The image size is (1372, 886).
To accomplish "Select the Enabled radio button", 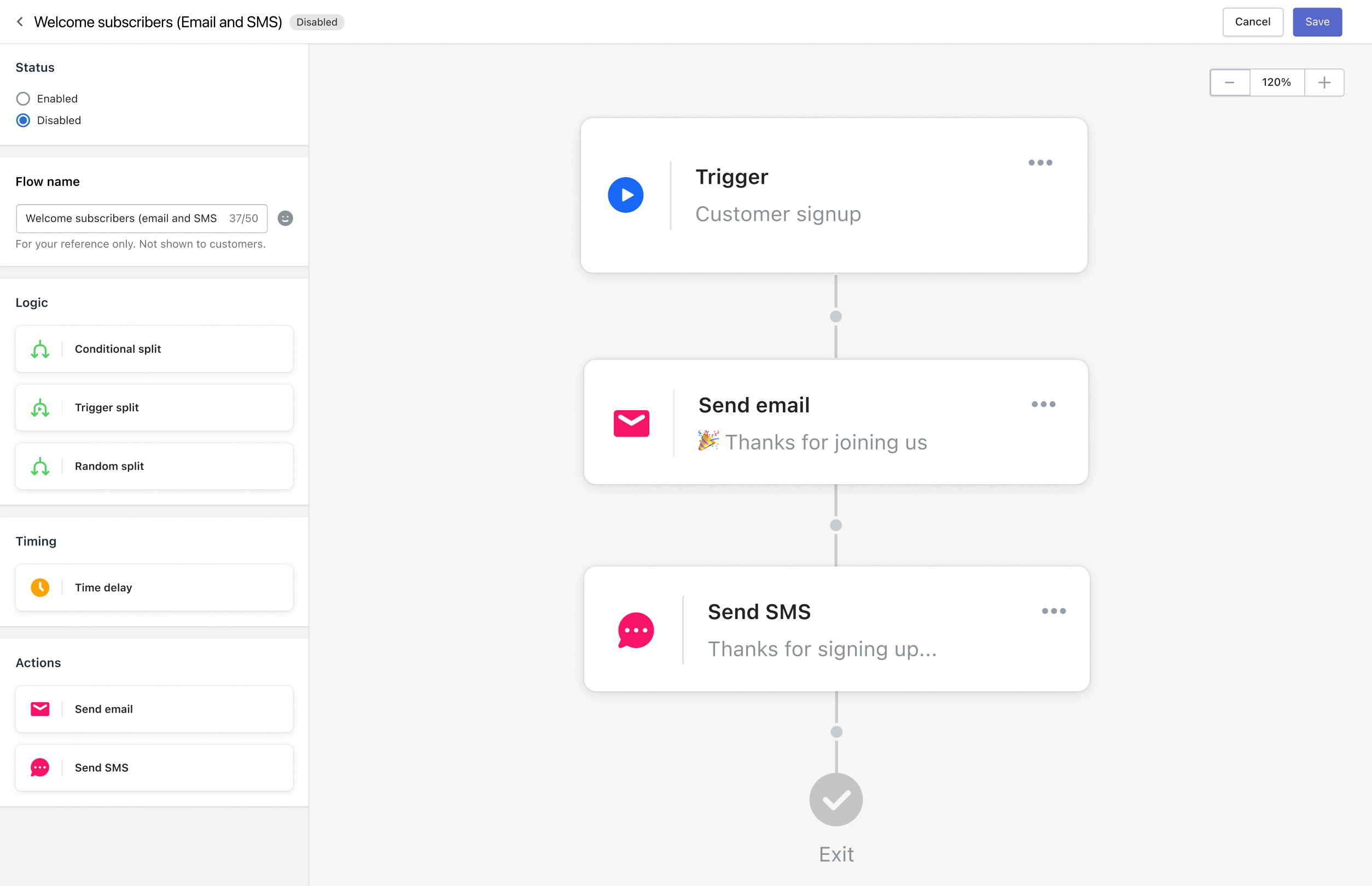I will coord(22,98).
